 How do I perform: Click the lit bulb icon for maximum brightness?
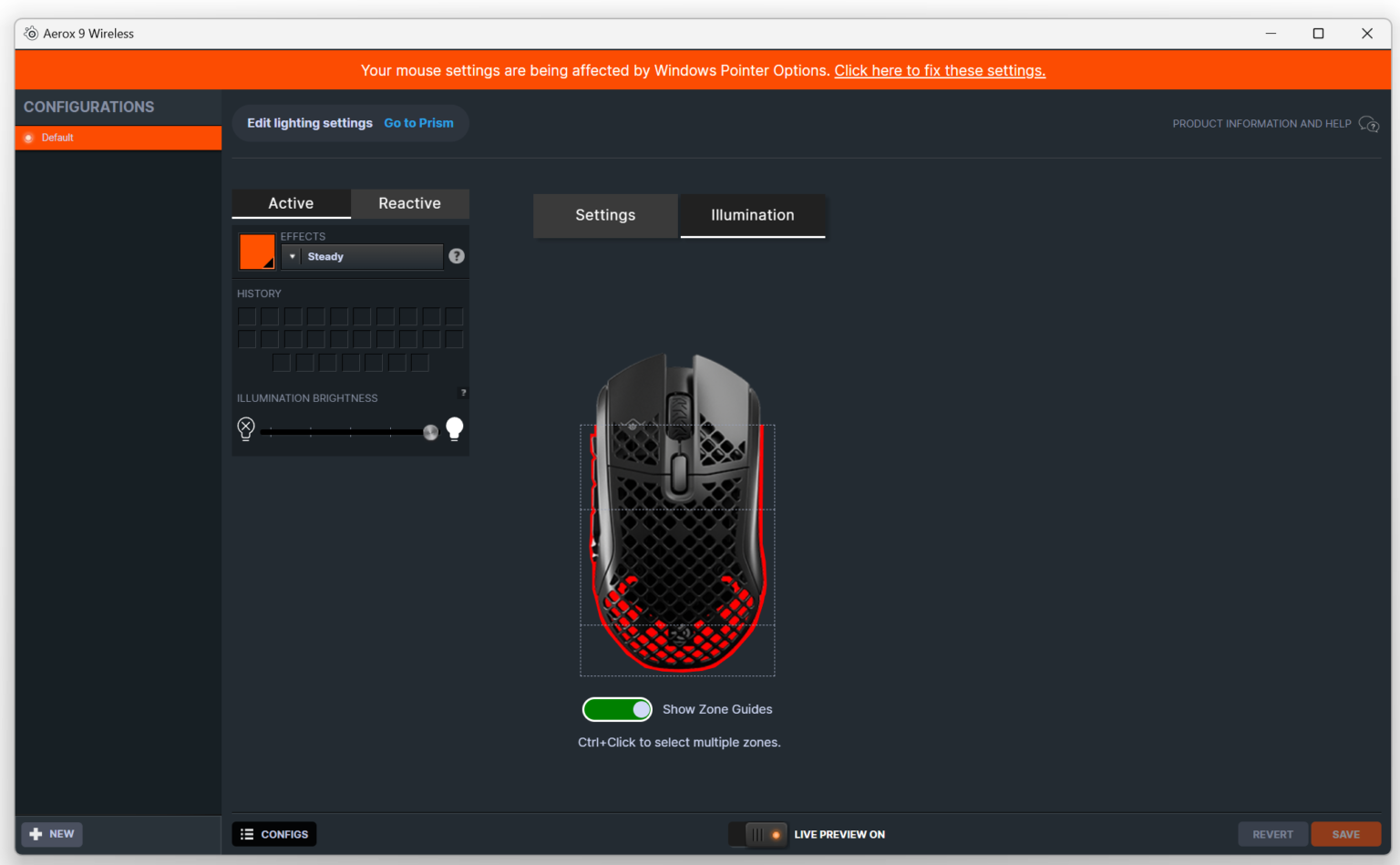pyautogui.click(x=454, y=428)
